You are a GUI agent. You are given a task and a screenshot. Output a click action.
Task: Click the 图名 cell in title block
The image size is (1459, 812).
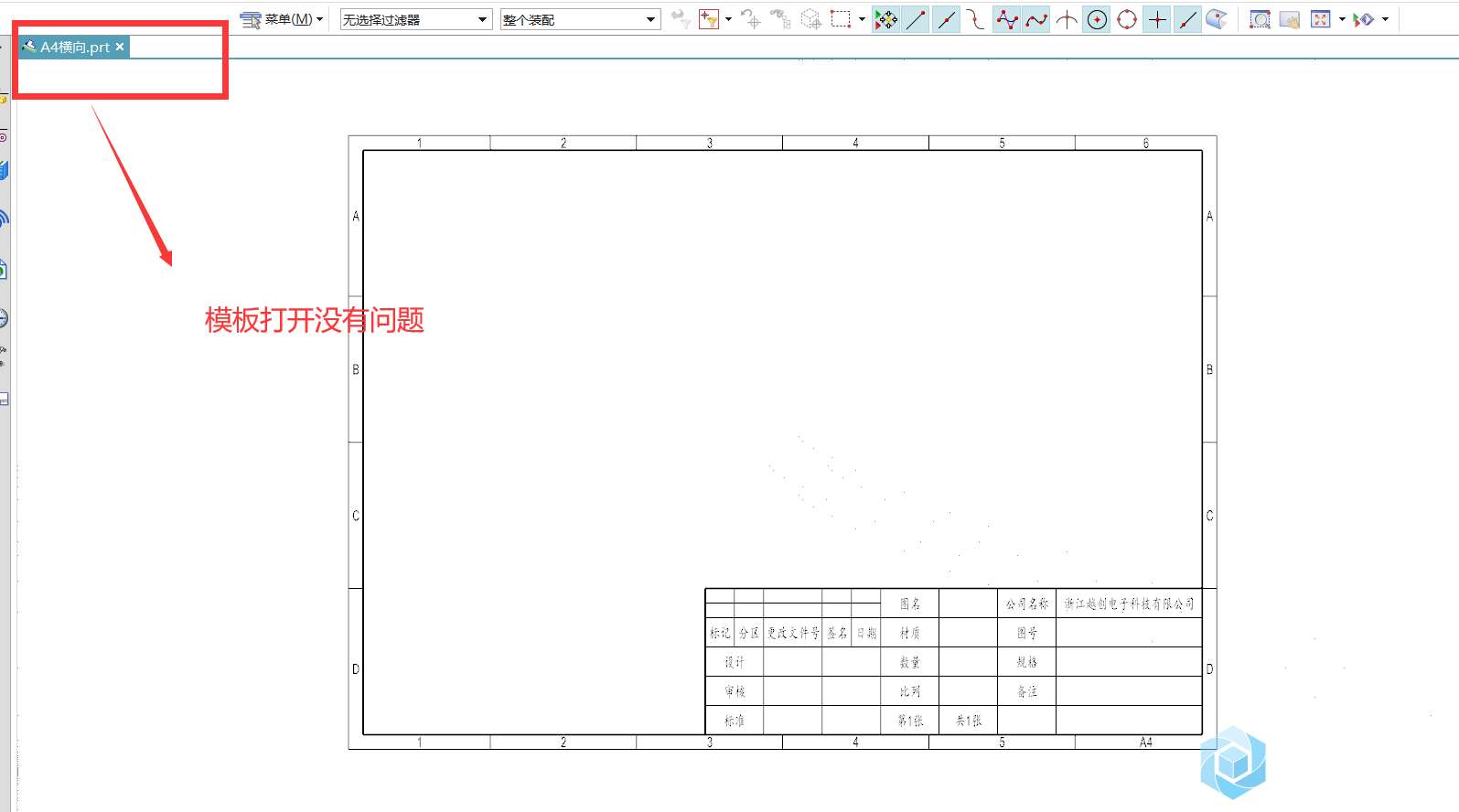click(909, 604)
